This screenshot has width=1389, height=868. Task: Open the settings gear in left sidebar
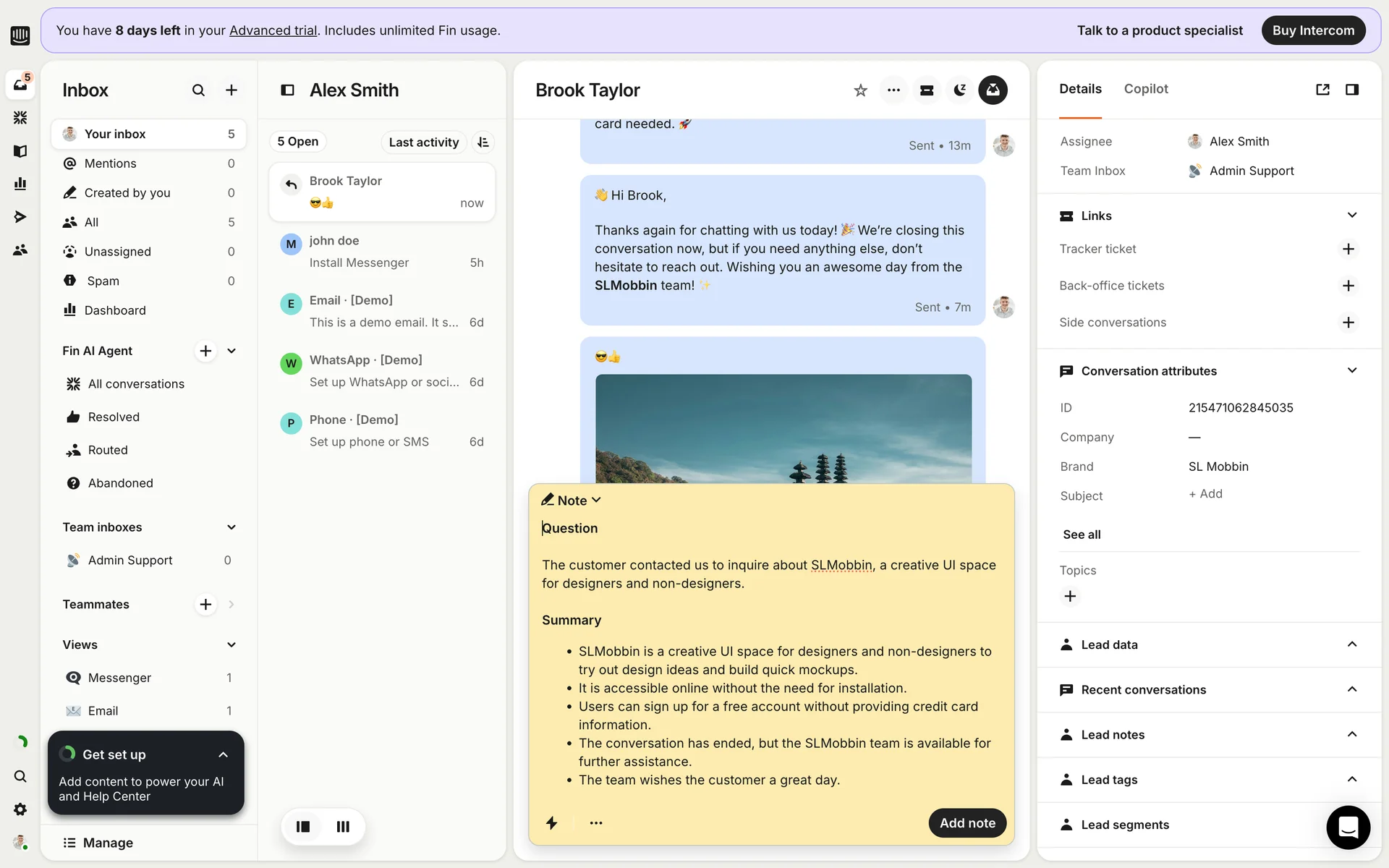20,809
